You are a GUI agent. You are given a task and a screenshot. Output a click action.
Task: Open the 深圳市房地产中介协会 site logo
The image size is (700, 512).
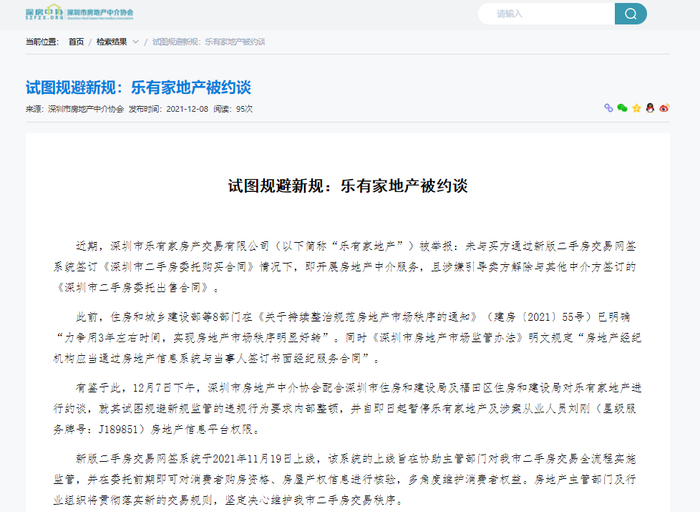[79, 12]
